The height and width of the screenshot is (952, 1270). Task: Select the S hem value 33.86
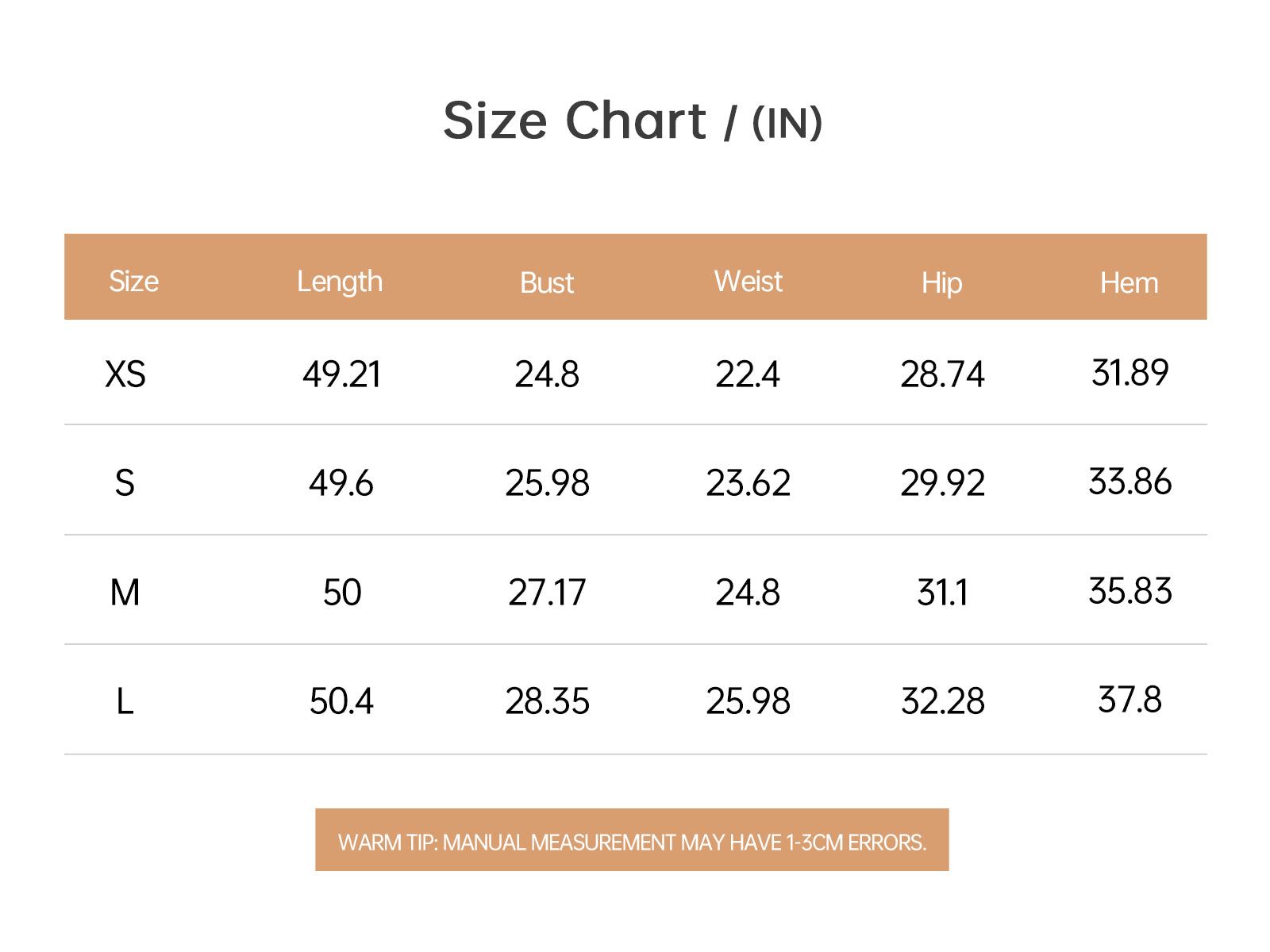pos(1130,482)
